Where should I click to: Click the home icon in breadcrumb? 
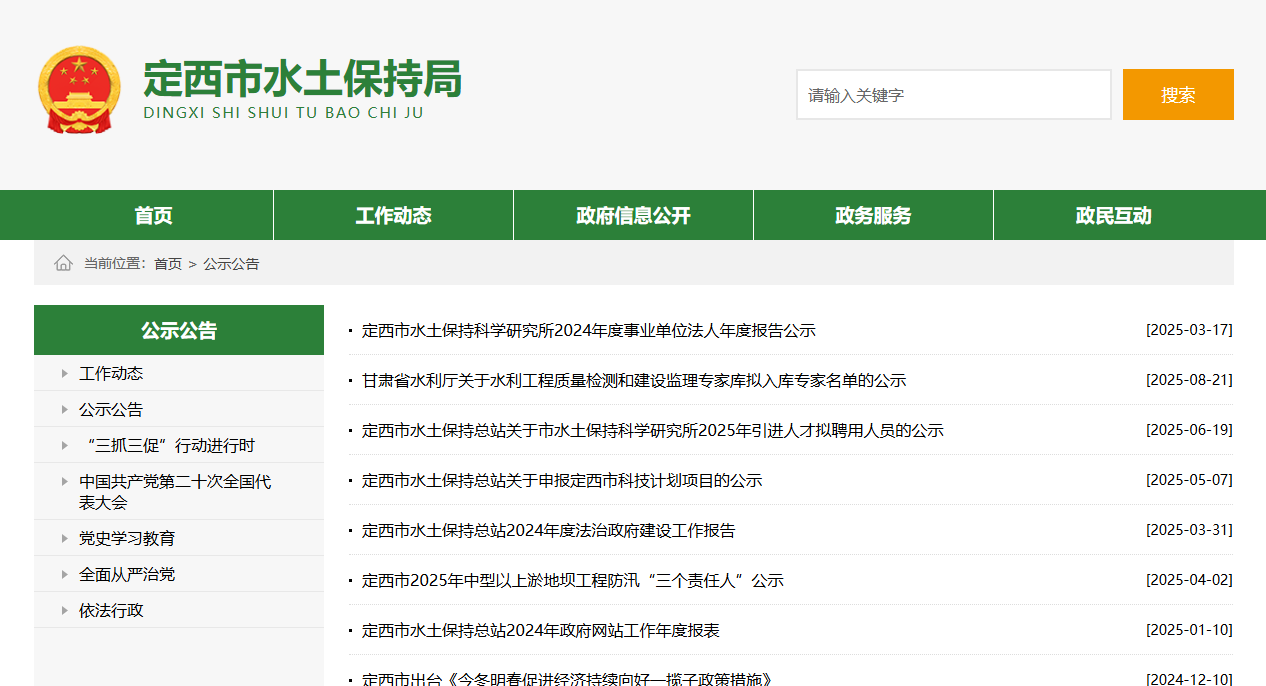(63, 263)
